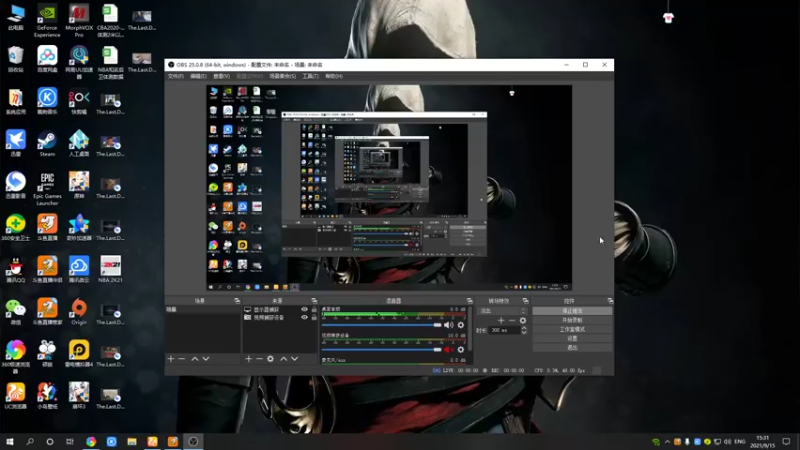Lock the video capture device source

coord(314,317)
